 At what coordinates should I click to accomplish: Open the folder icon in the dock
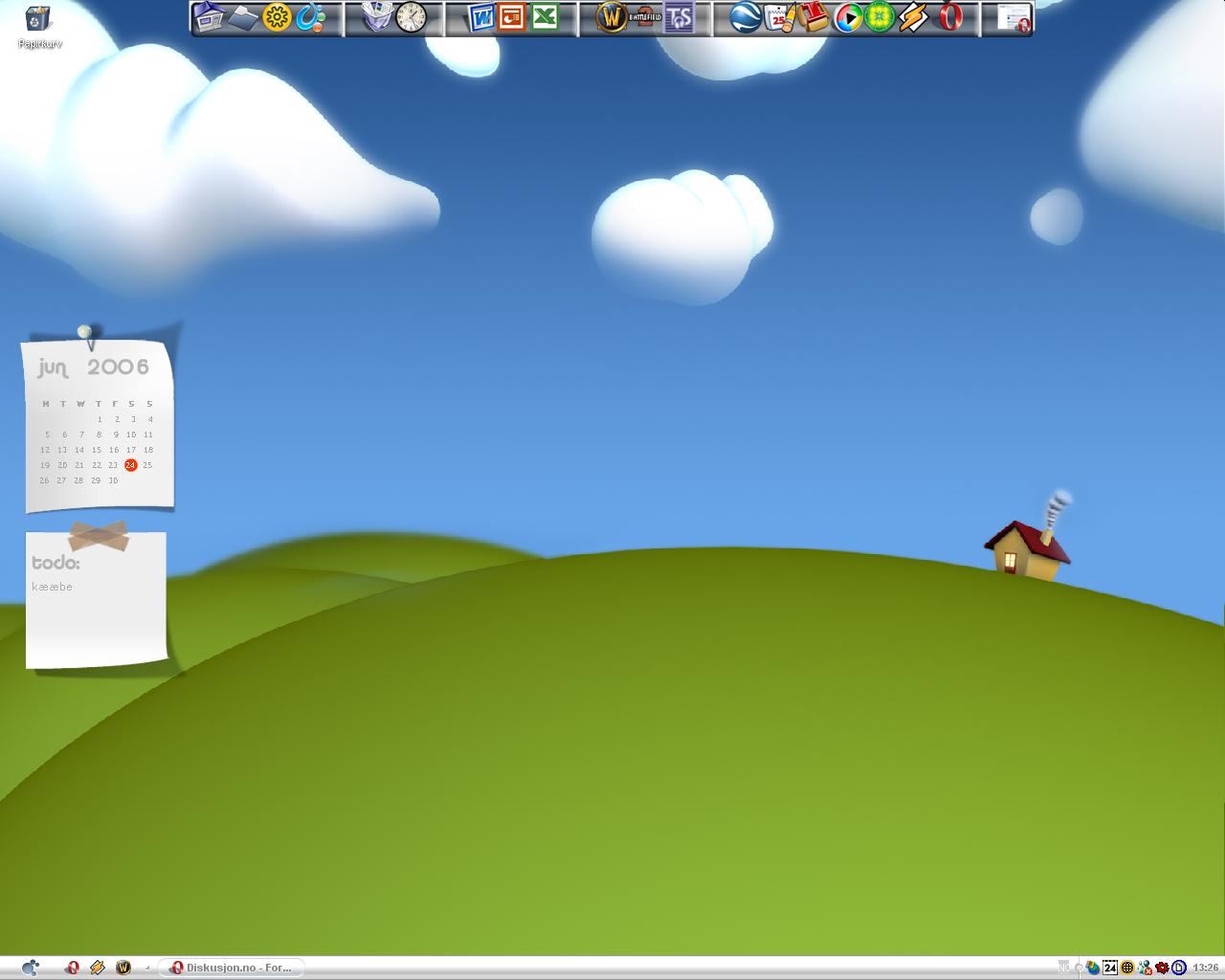pos(243,17)
